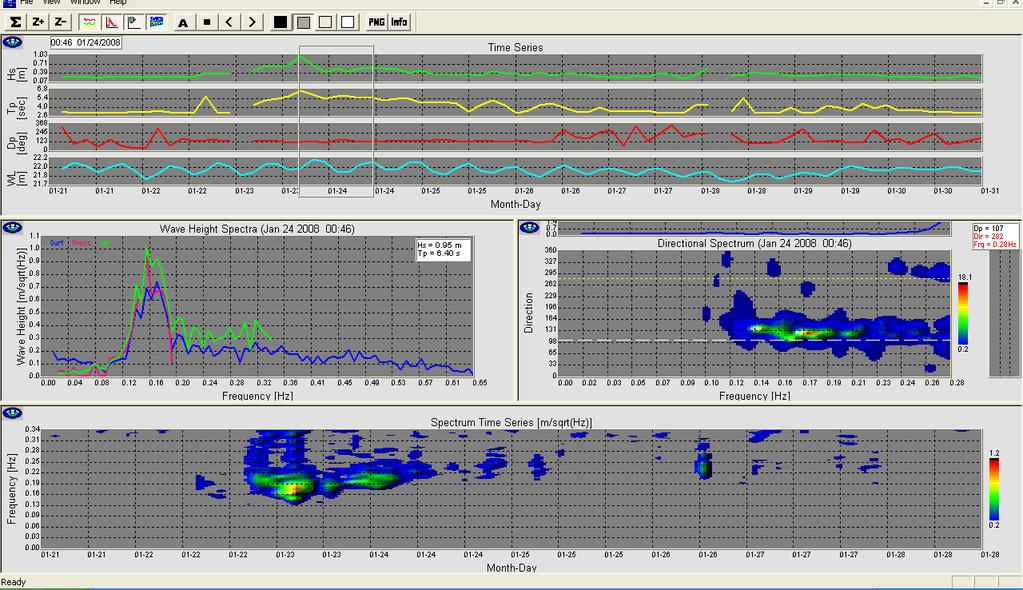The width and height of the screenshot is (1023, 590).
Task: Open the View menu
Action: [52, 3]
